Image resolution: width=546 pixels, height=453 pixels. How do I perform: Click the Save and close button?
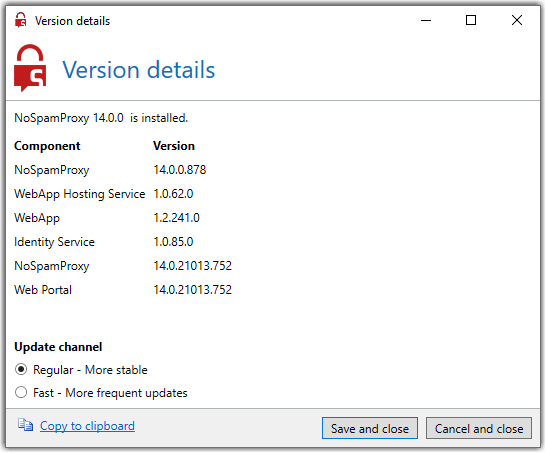[x=370, y=429]
